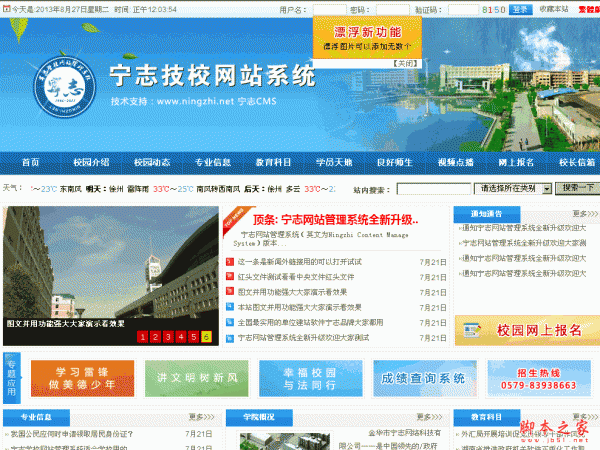600x450 pixels.
Task: Click the 专题应用 side label
Action: click(x=11, y=378)
